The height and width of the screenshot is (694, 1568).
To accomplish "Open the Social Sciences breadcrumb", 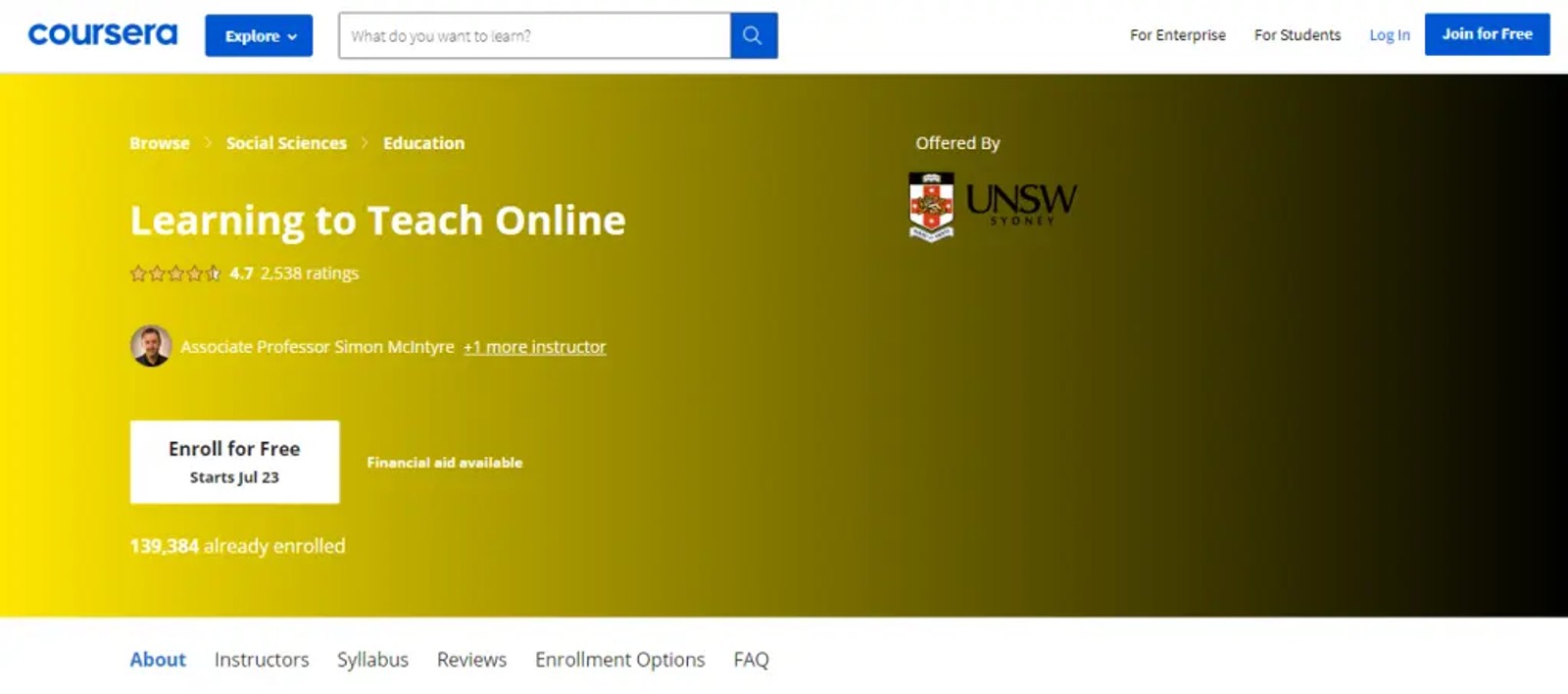I will tap(286, 143).
